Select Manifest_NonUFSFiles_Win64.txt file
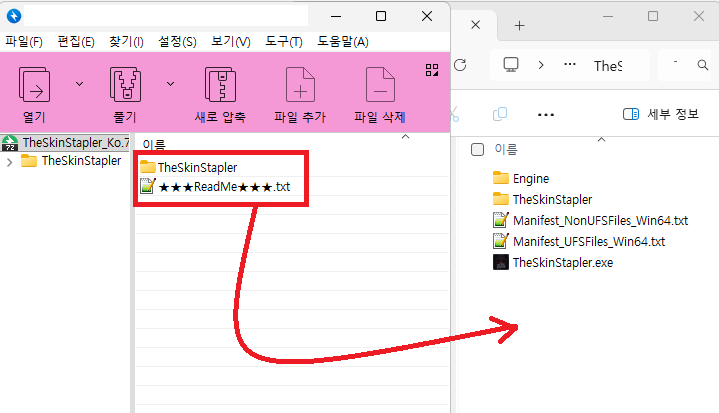Image resolution: width=719 pixels, height=413 pixels. tap(591, 220)
